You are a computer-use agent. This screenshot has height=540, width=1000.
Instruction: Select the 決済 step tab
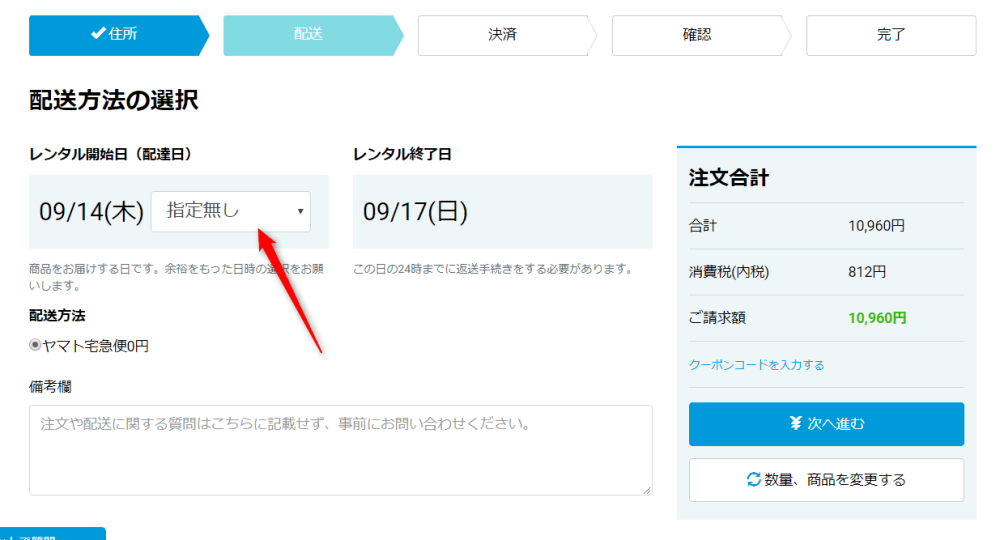click(x=508, y=35)
